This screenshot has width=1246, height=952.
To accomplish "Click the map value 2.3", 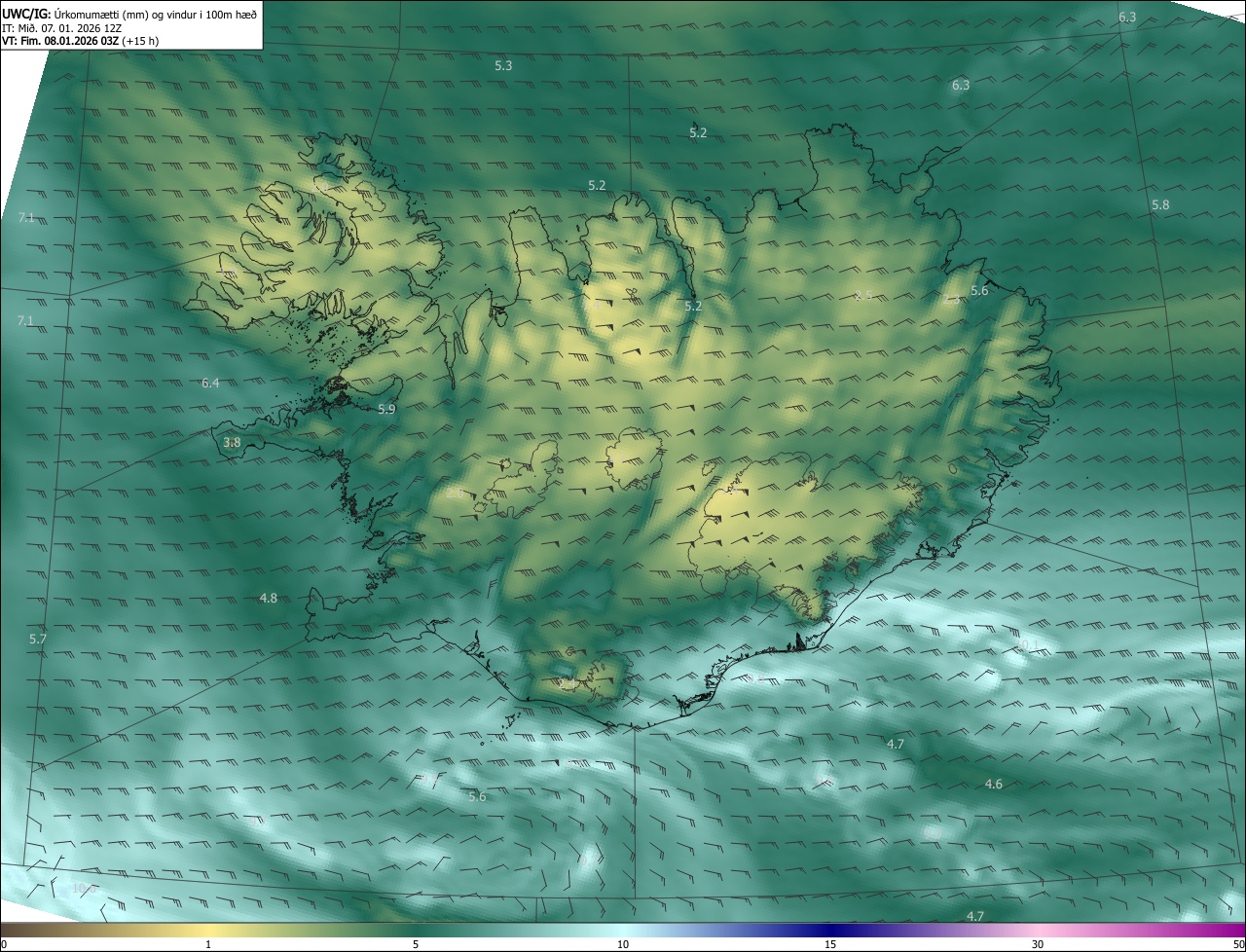I will click(x=952, y=299).
